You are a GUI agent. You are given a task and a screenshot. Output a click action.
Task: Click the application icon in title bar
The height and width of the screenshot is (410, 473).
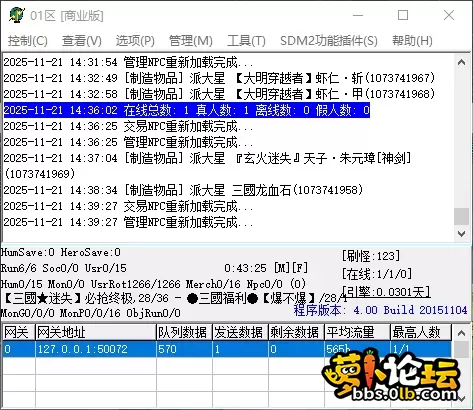17,15
